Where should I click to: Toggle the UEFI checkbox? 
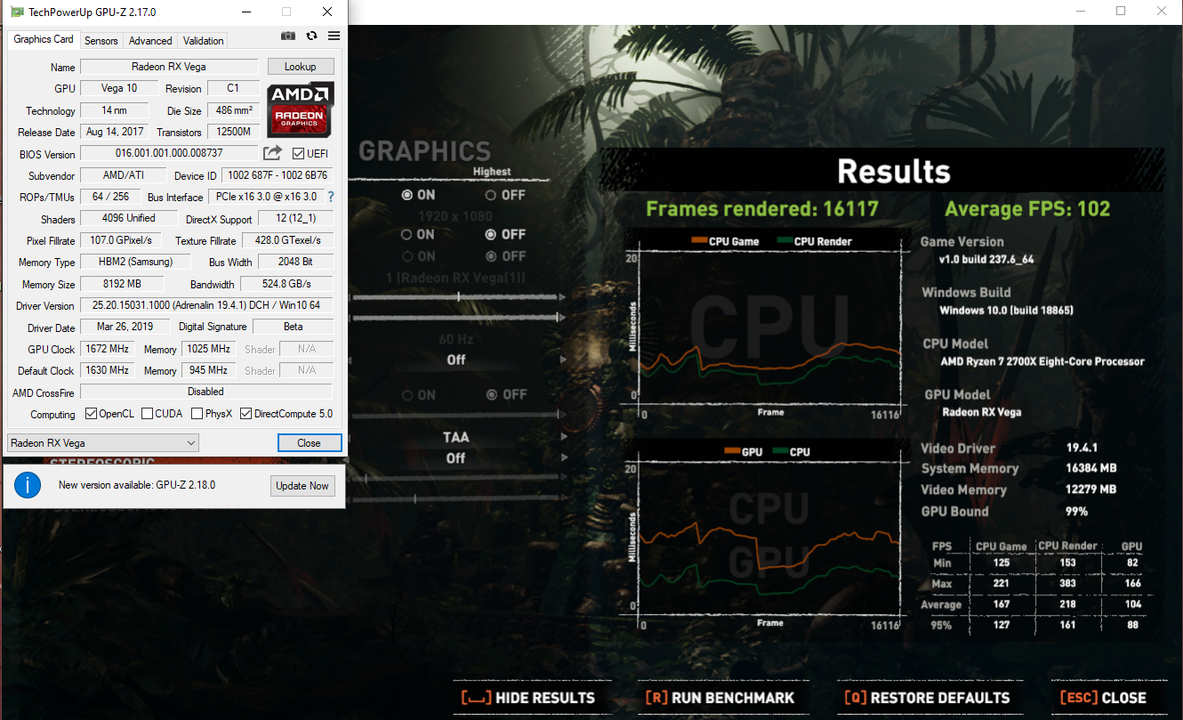[x=298, y=153]
